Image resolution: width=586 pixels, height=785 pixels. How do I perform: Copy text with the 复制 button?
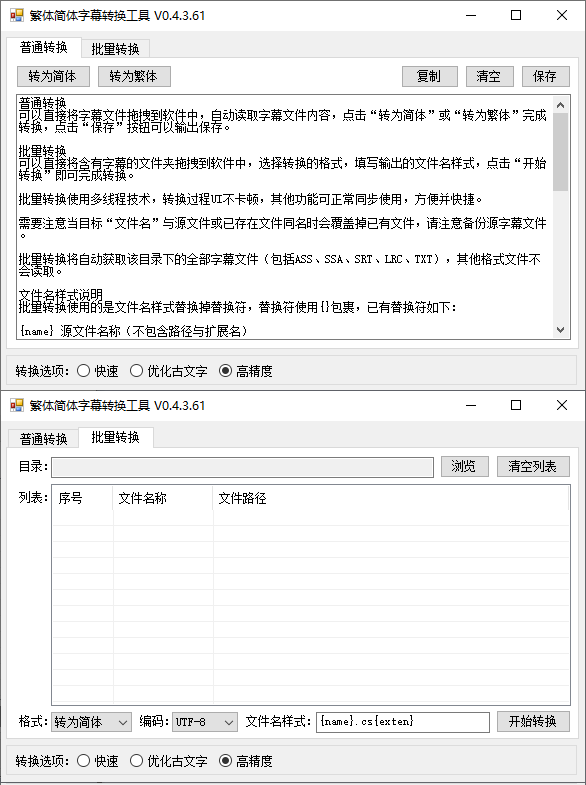[x=429, y=76]
